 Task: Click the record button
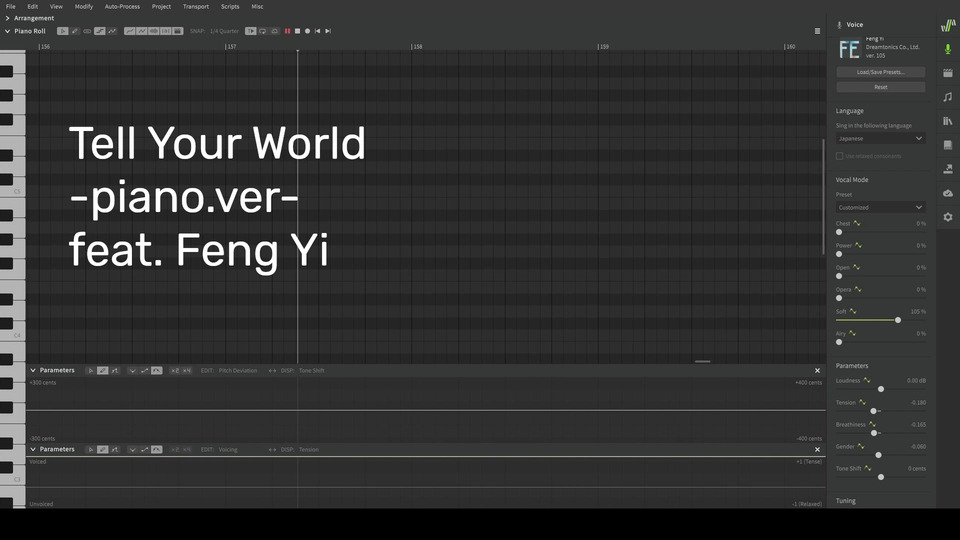(307, 31)
